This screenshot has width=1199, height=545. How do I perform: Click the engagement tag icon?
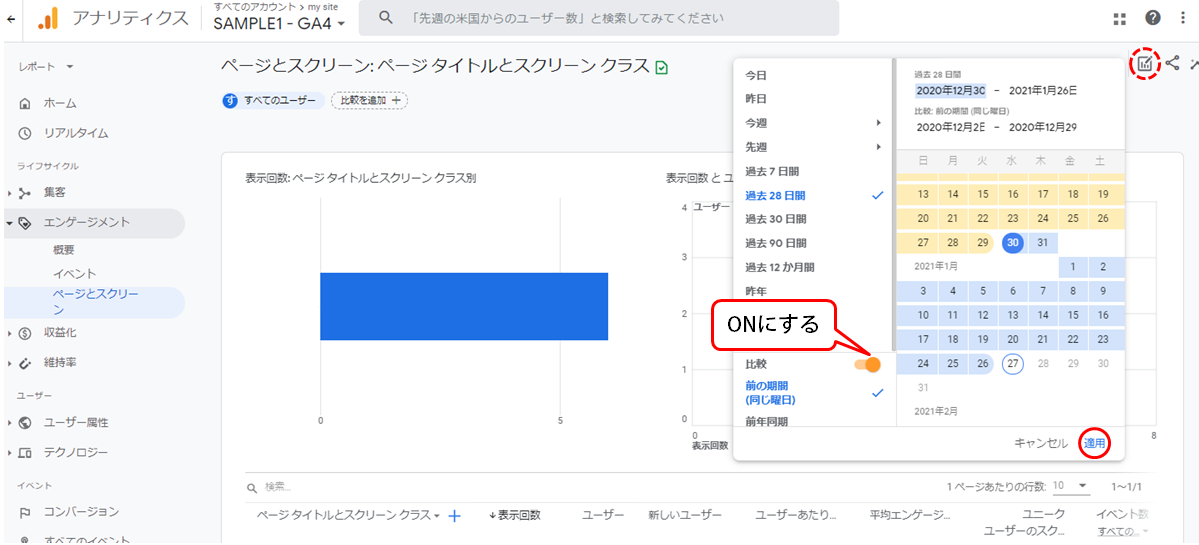tap(24, 222)
